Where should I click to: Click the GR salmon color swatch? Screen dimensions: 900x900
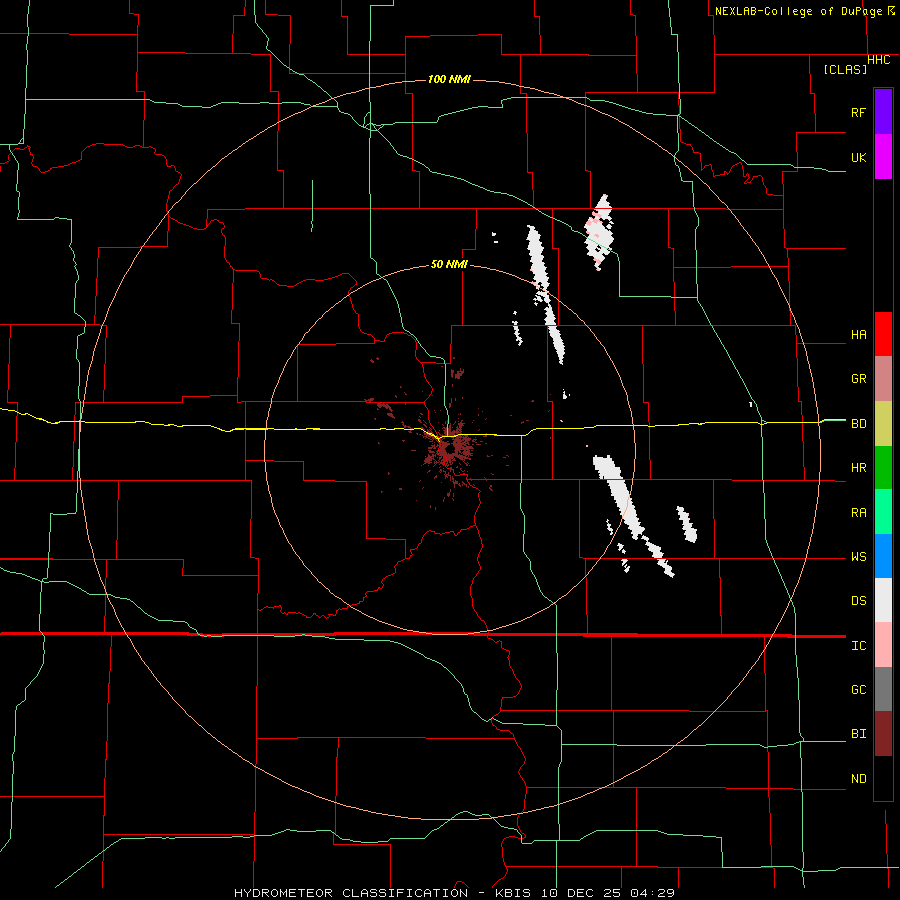(x=883, y=378)
